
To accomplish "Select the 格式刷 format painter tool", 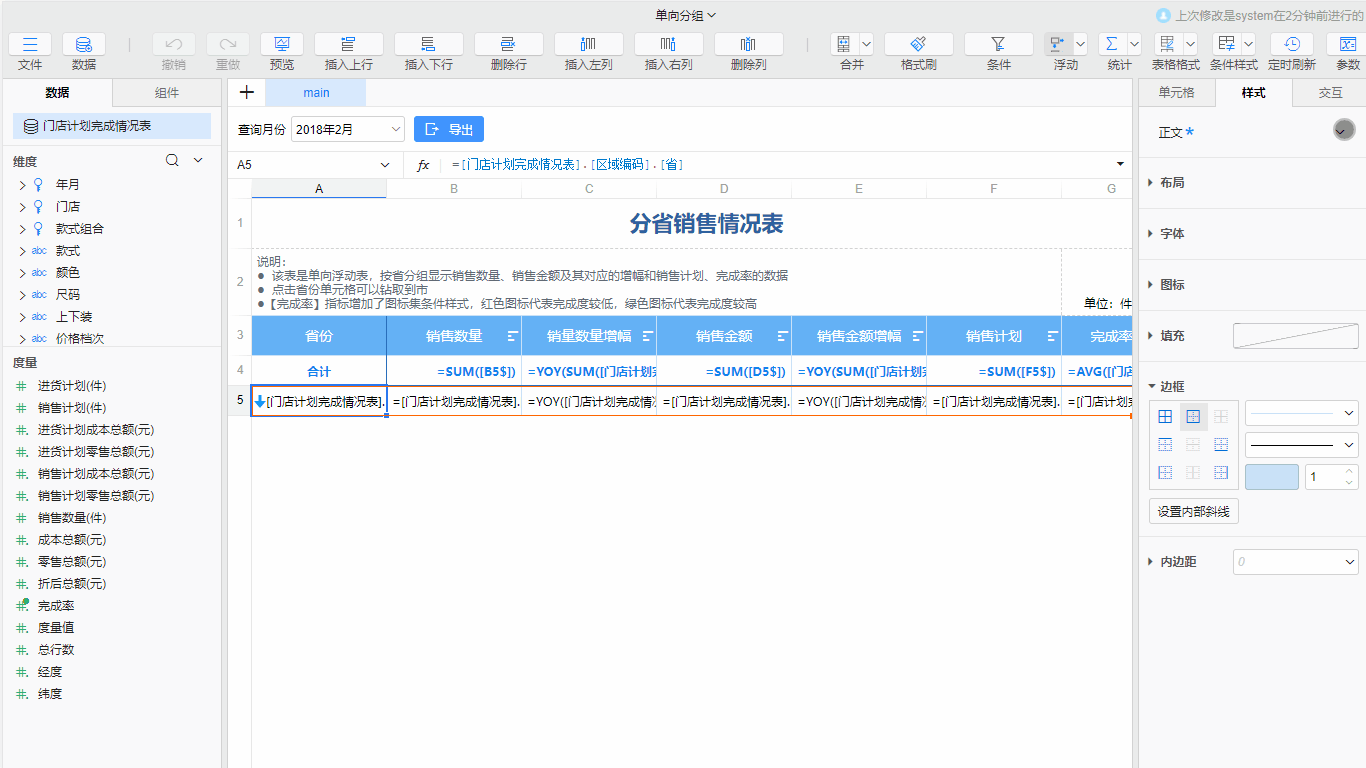I will click(918, 44).
